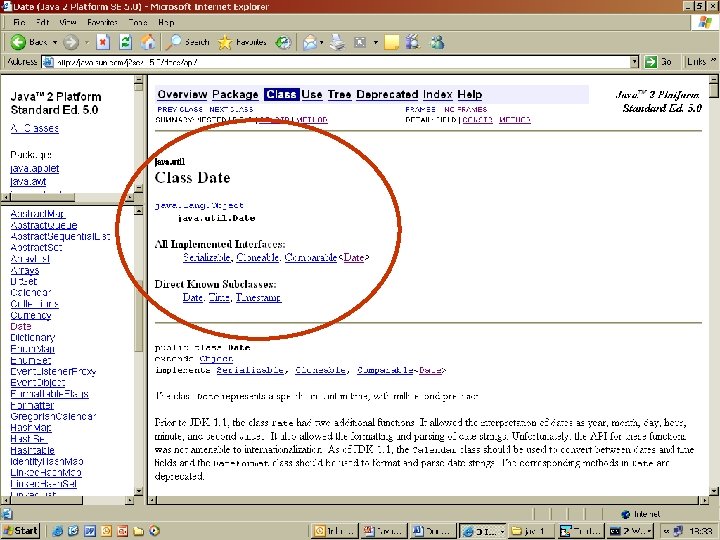Click inside the address URL field
Screen dimensions: 720x540
tap(342, 62)
